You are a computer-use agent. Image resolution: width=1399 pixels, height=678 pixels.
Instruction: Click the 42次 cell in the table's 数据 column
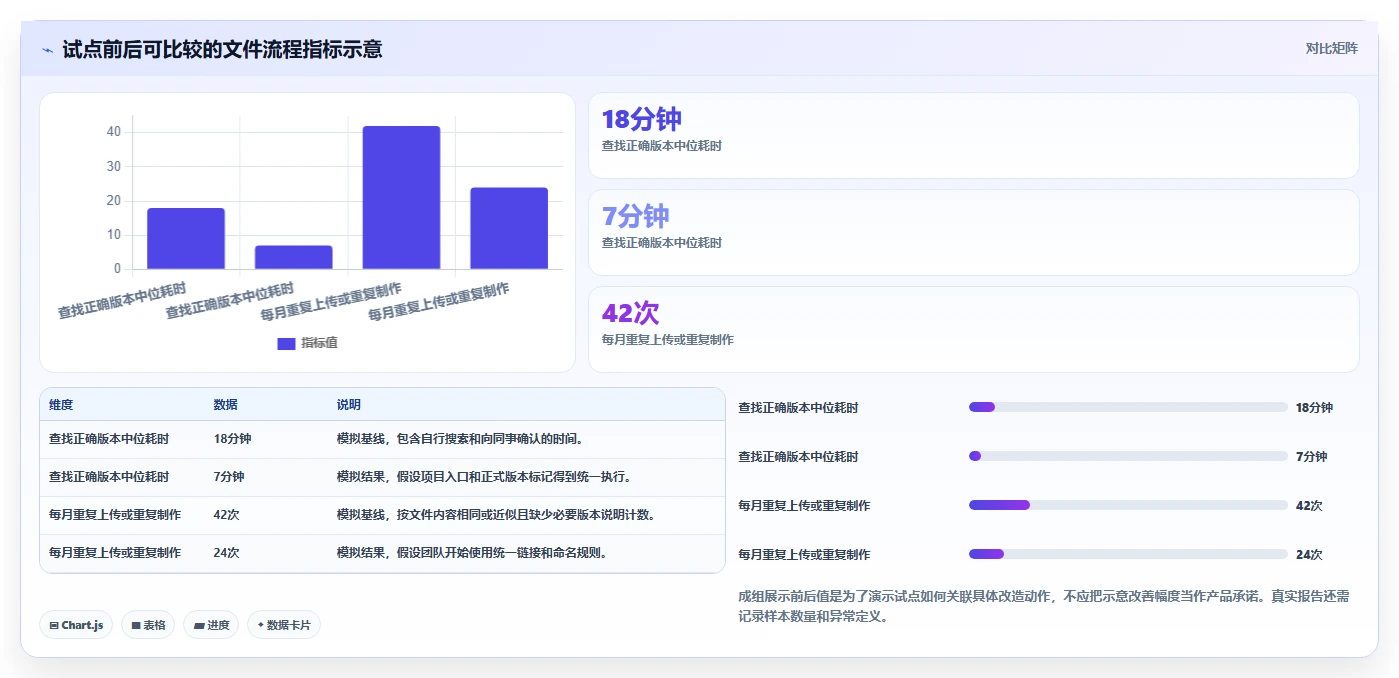226,515
